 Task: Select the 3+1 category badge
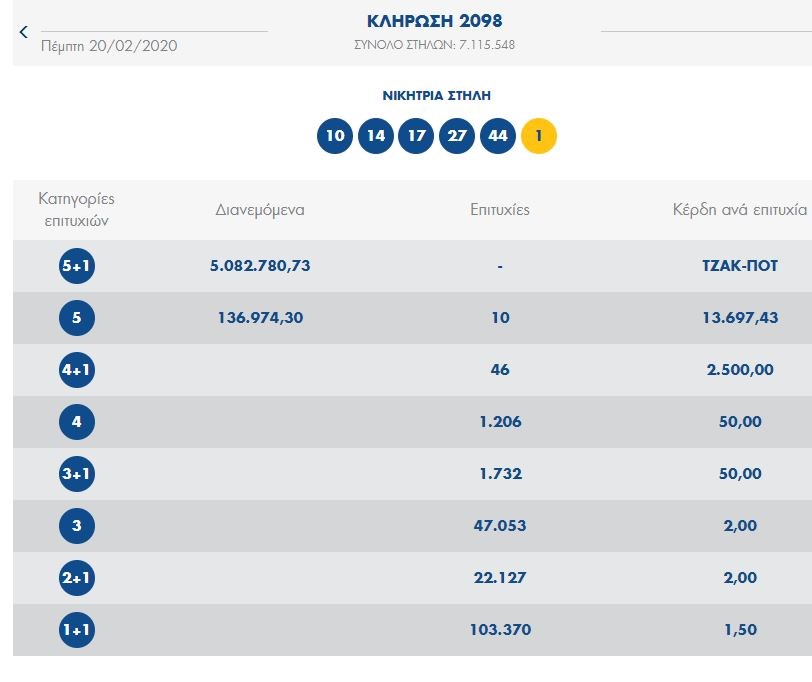pyautogui.click(x=77, y=474)
